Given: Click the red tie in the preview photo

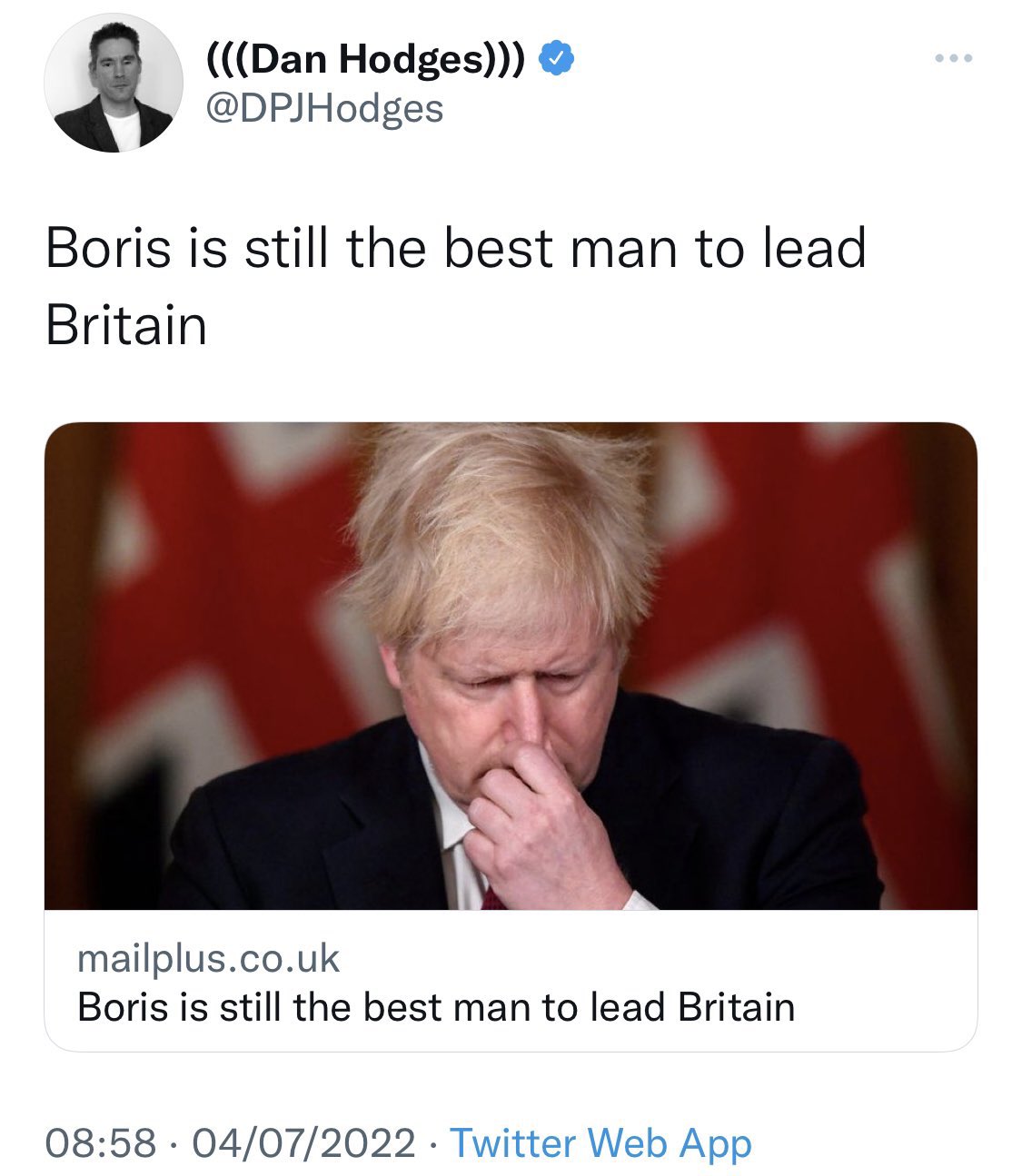Looking at the screenshot, I should coord(493,898).
